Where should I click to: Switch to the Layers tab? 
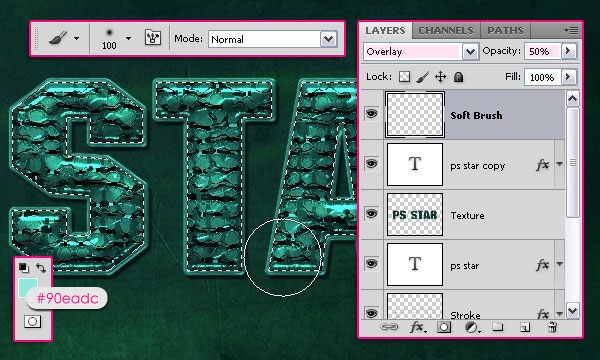point(385,31)
